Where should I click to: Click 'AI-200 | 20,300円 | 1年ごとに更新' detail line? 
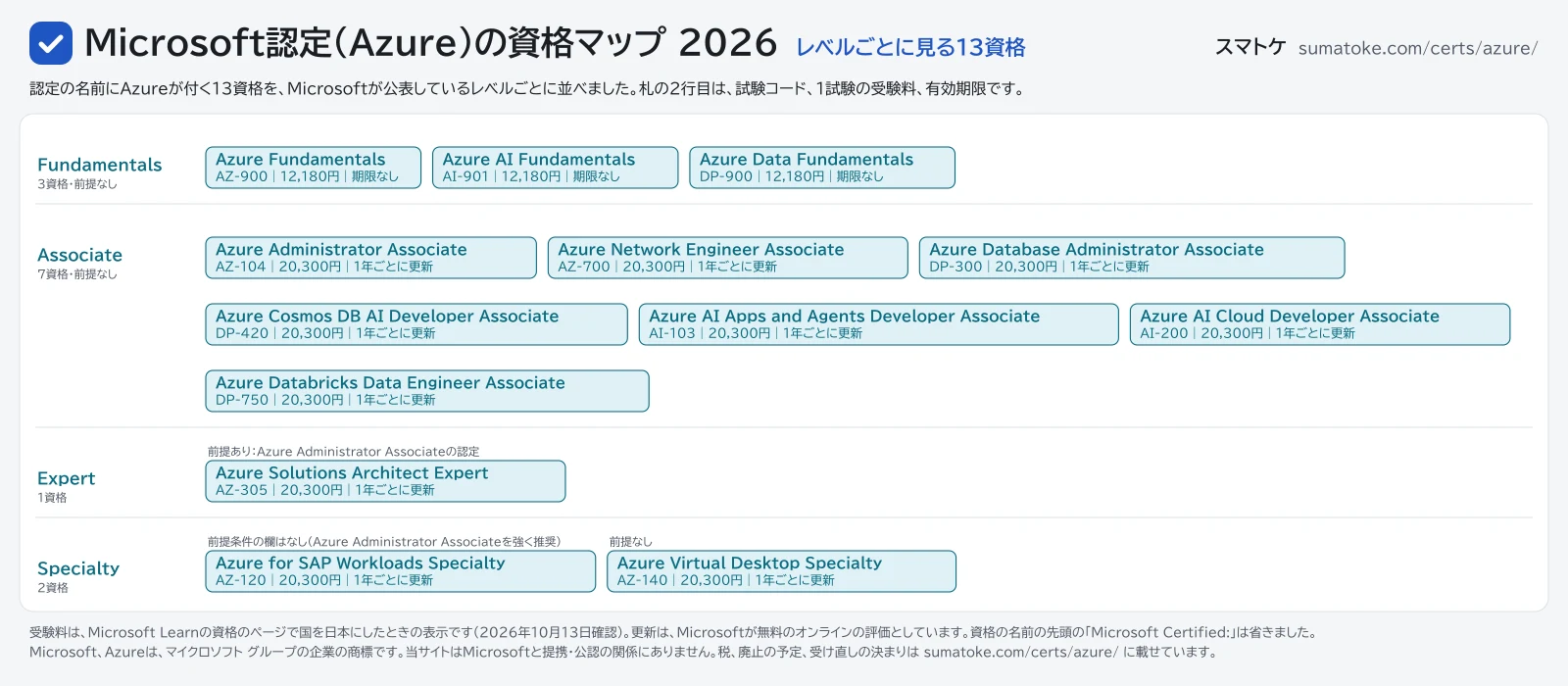[1248, 333]
